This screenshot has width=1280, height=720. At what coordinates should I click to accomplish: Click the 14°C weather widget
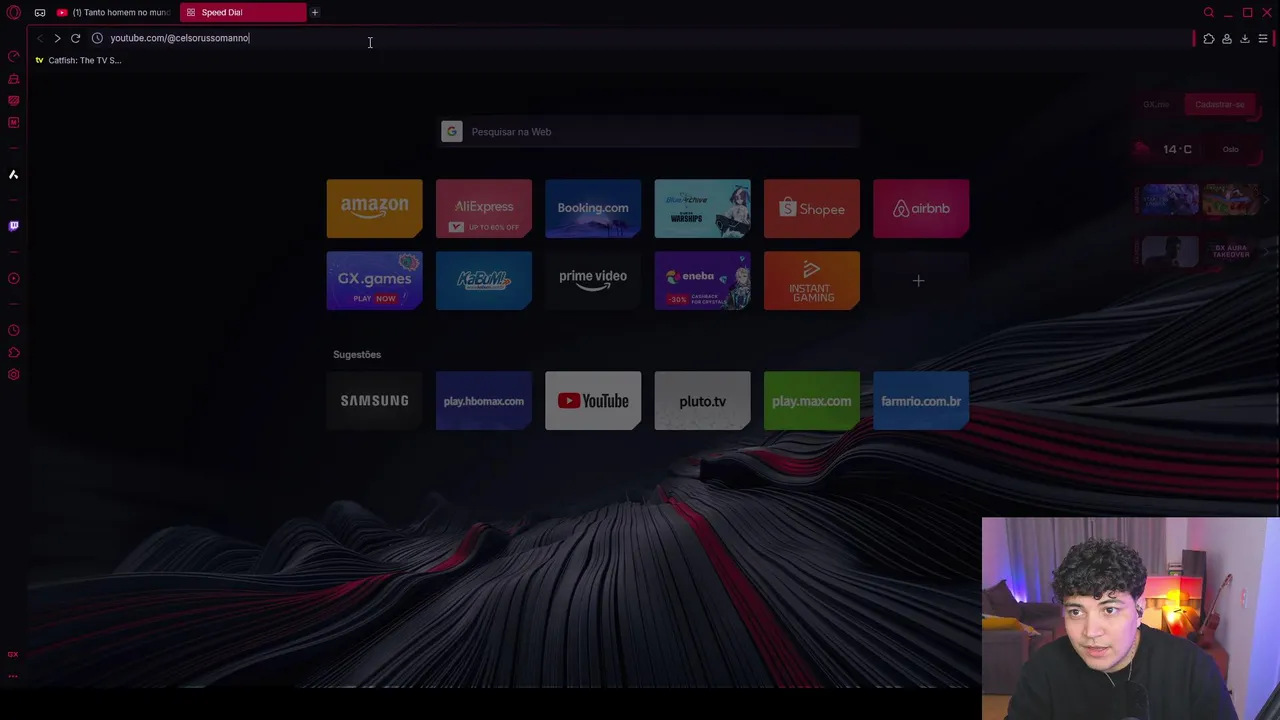[1168, 150]
